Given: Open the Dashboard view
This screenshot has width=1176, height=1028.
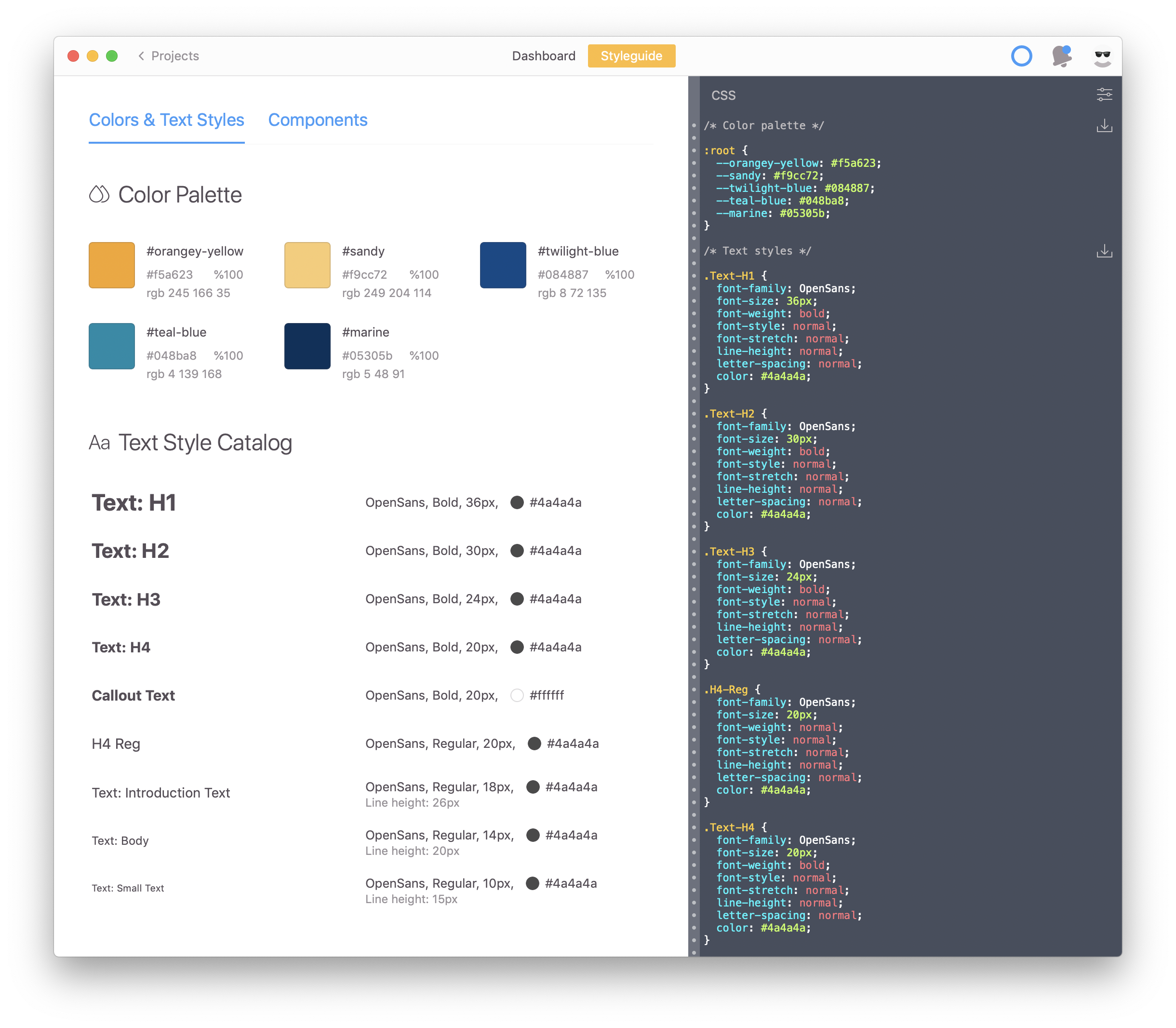Looking at the screenshot, I should 544,55.
